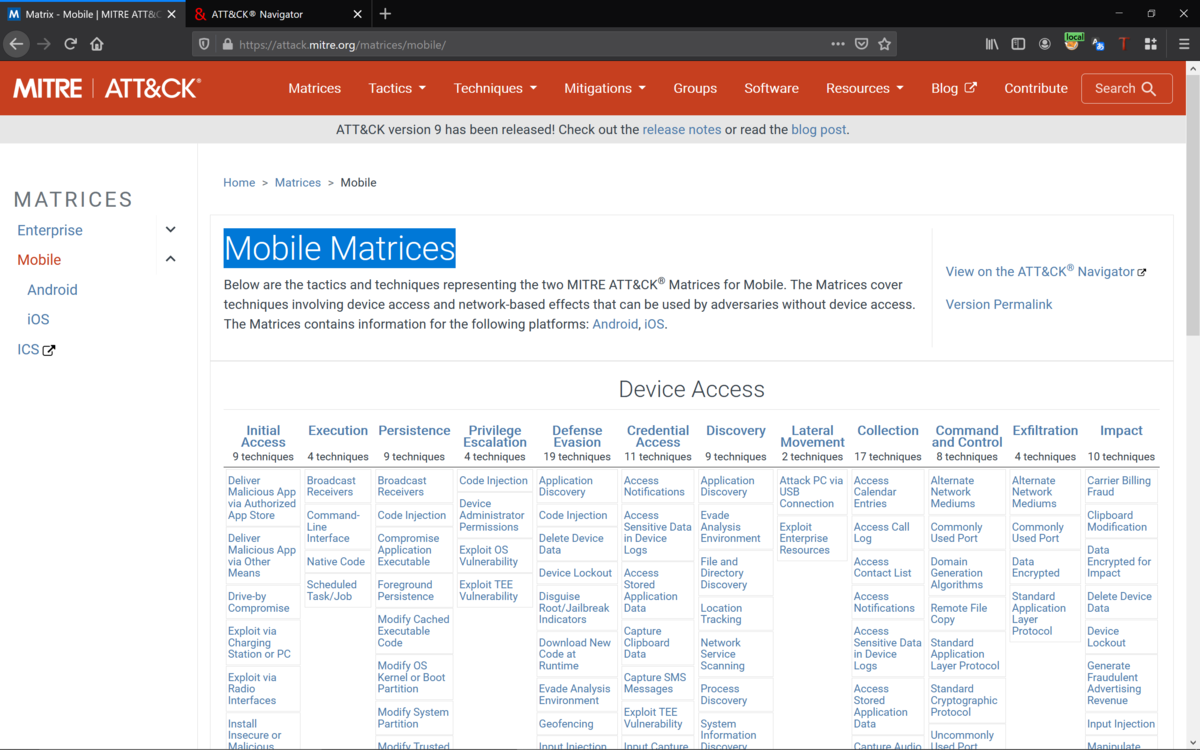
Task: Open the Tactics dropdown menu
Action: click(397, 88)
